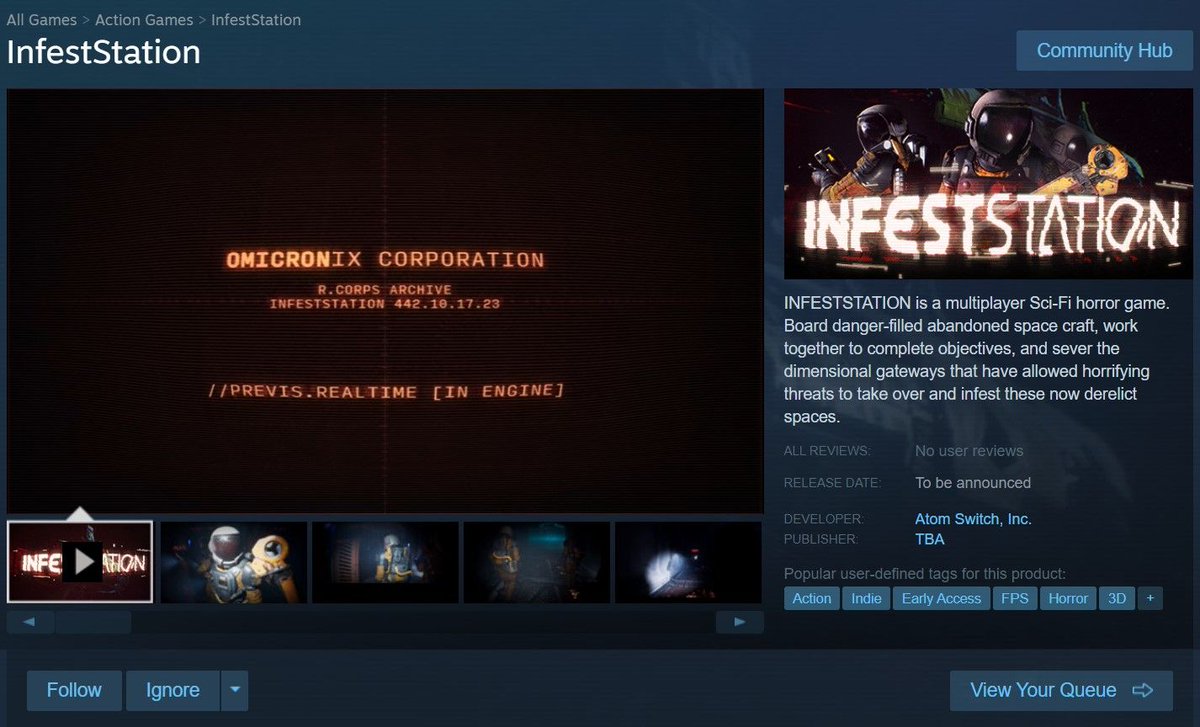Open the All Games breadcrumb link
The image size is (1200, 727).
click(x=41, y=20)
